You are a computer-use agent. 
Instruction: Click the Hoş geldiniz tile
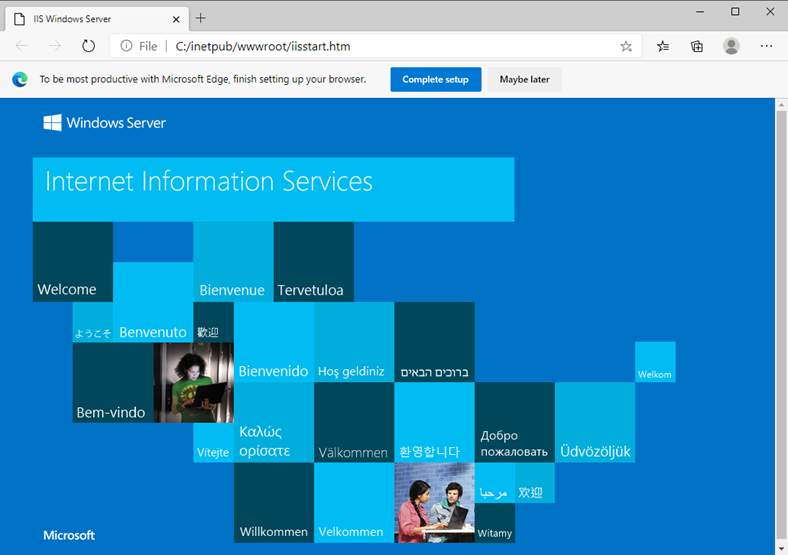(354, 342)
